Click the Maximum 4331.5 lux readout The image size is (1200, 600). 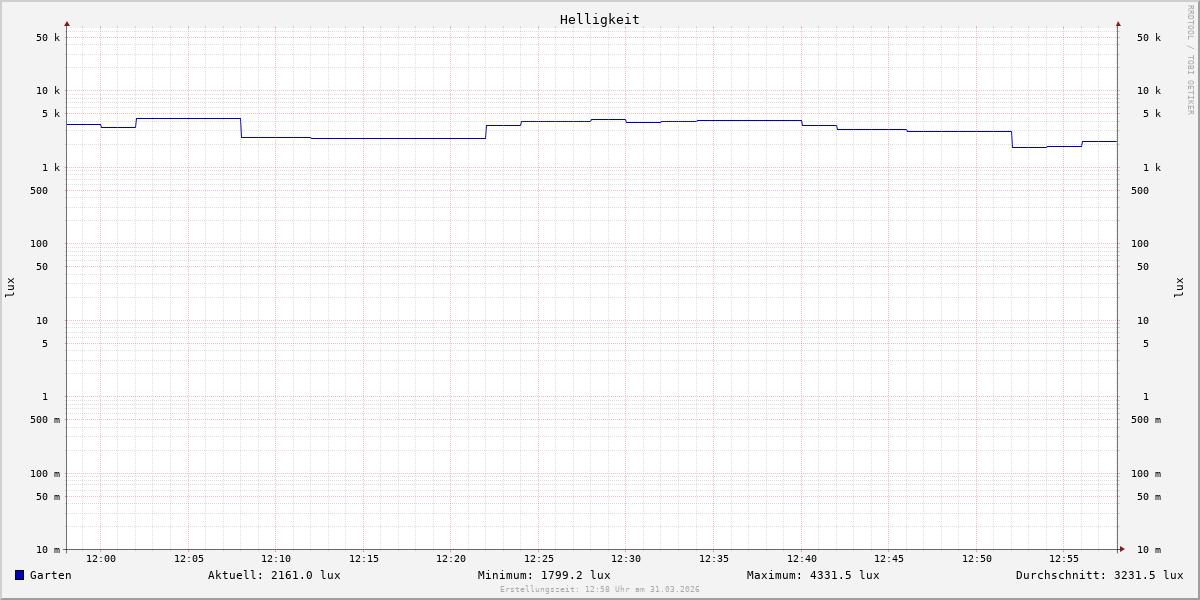[813, 575]
